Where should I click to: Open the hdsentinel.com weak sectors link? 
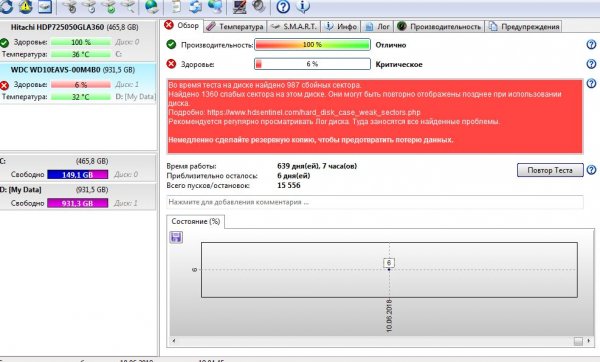pos(314,113)
